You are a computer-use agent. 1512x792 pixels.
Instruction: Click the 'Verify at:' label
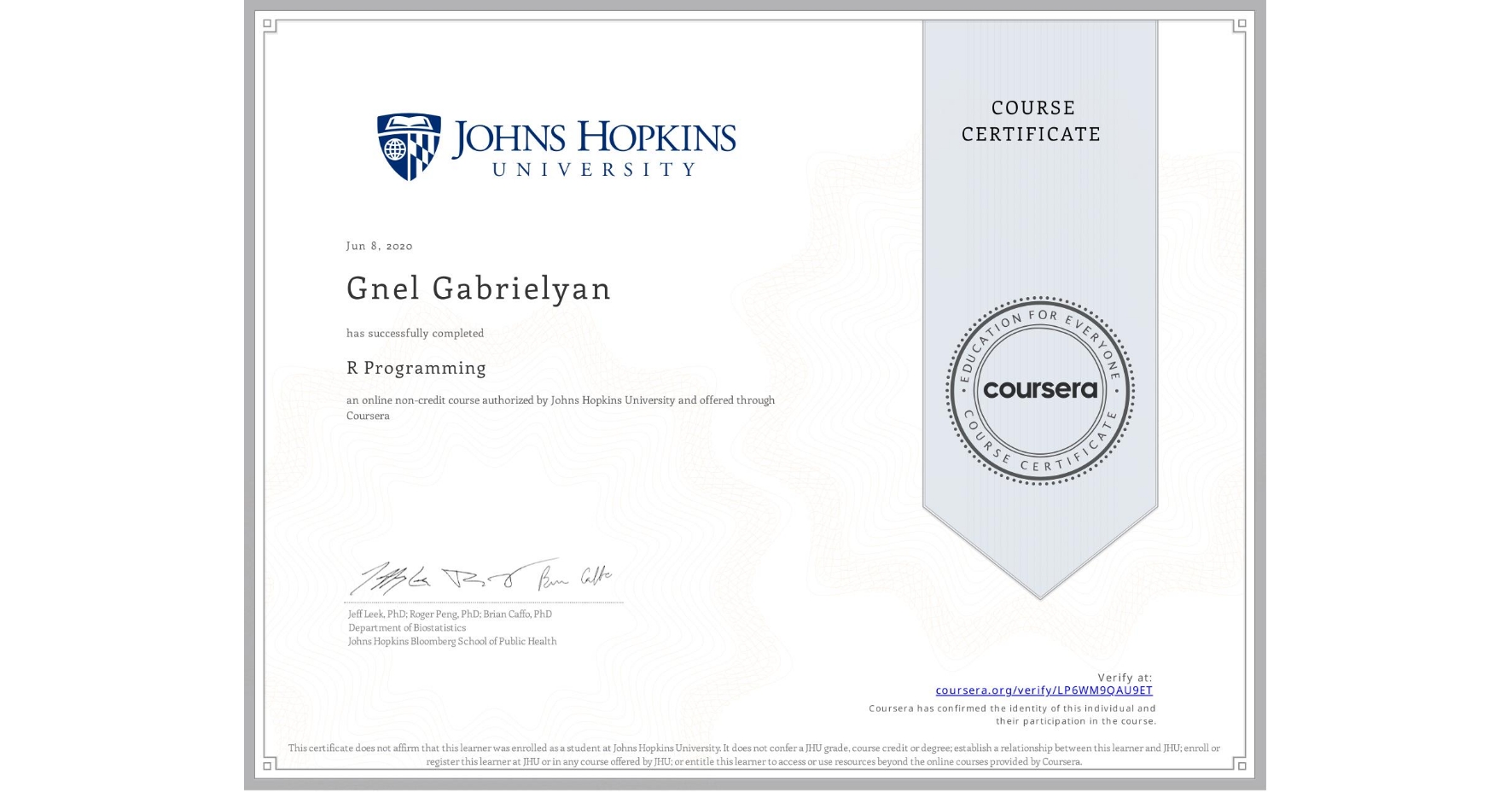[x=1125, y=678]
